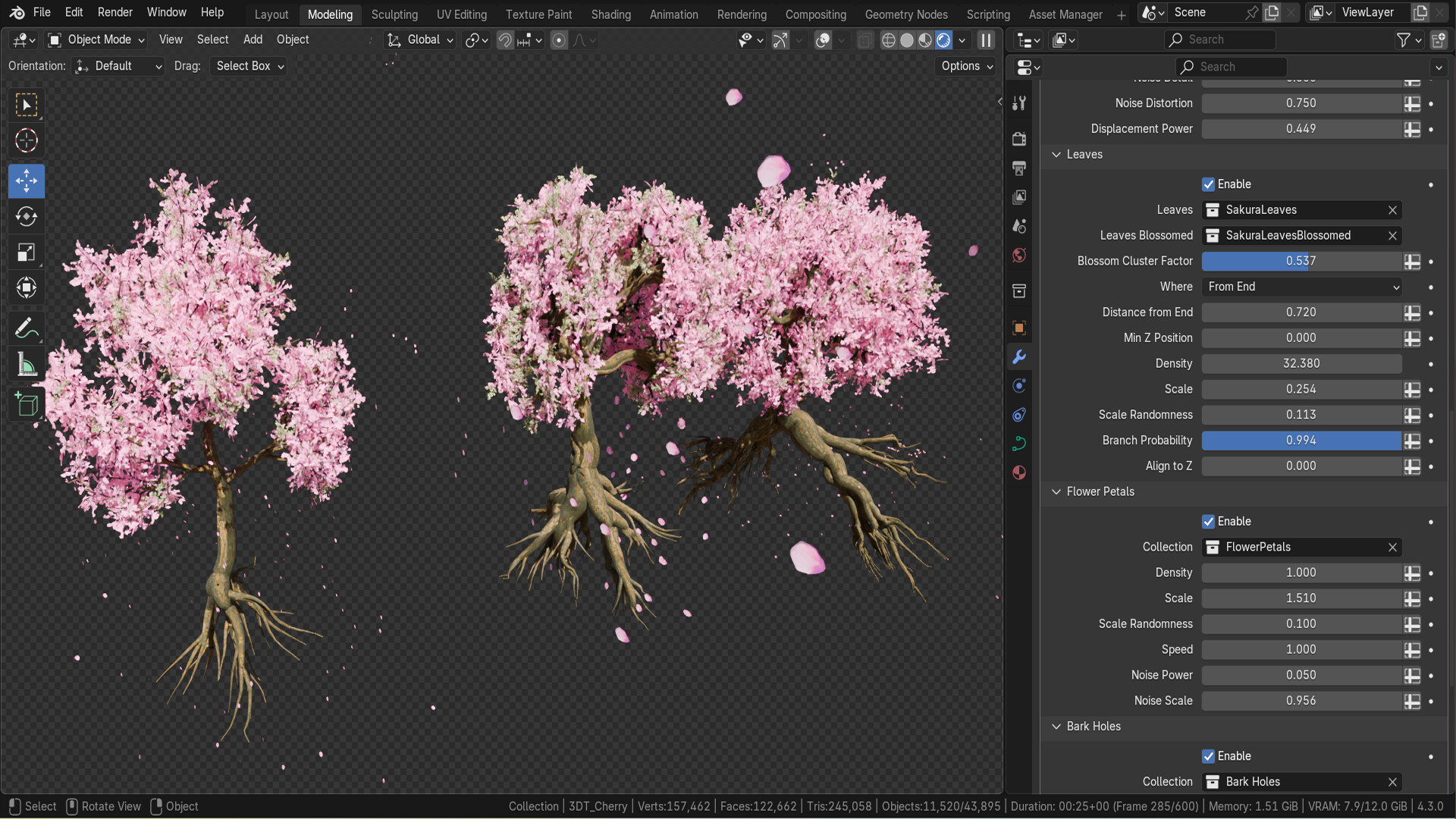The height and width of the screenshot is (819, 1456).
Task: Select the Annotate tool
Action: (x=27, y=327)
